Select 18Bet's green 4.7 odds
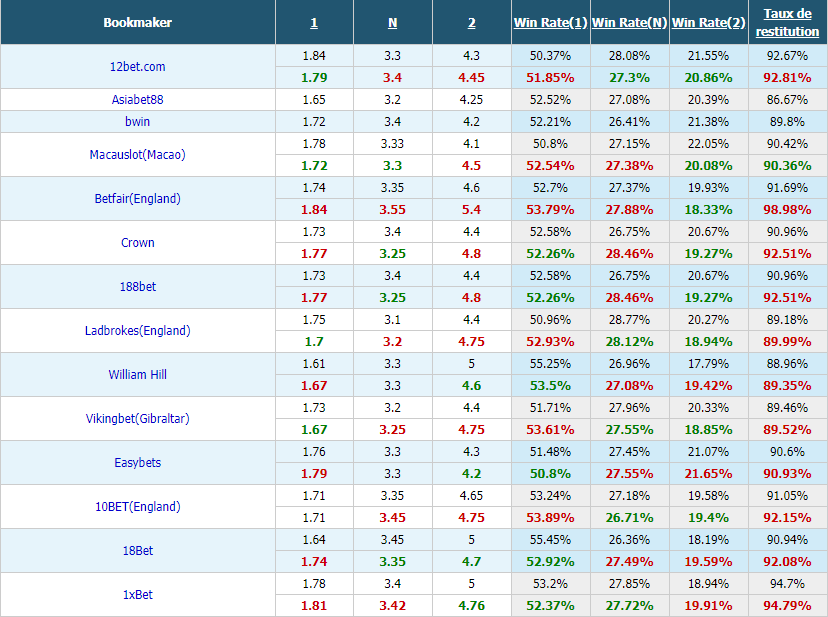This screenshot has width=828, height=617. click(x=472, y=562)
